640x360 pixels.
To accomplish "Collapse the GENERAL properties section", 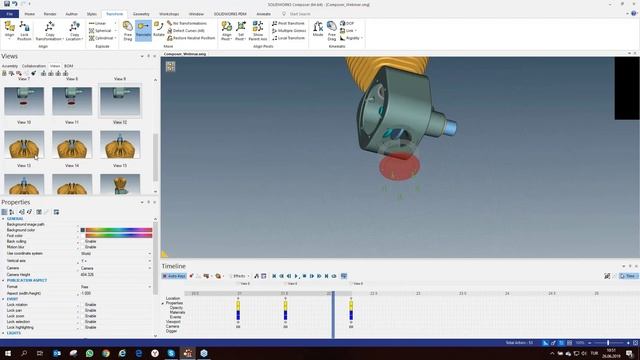I will pos(3,219).
